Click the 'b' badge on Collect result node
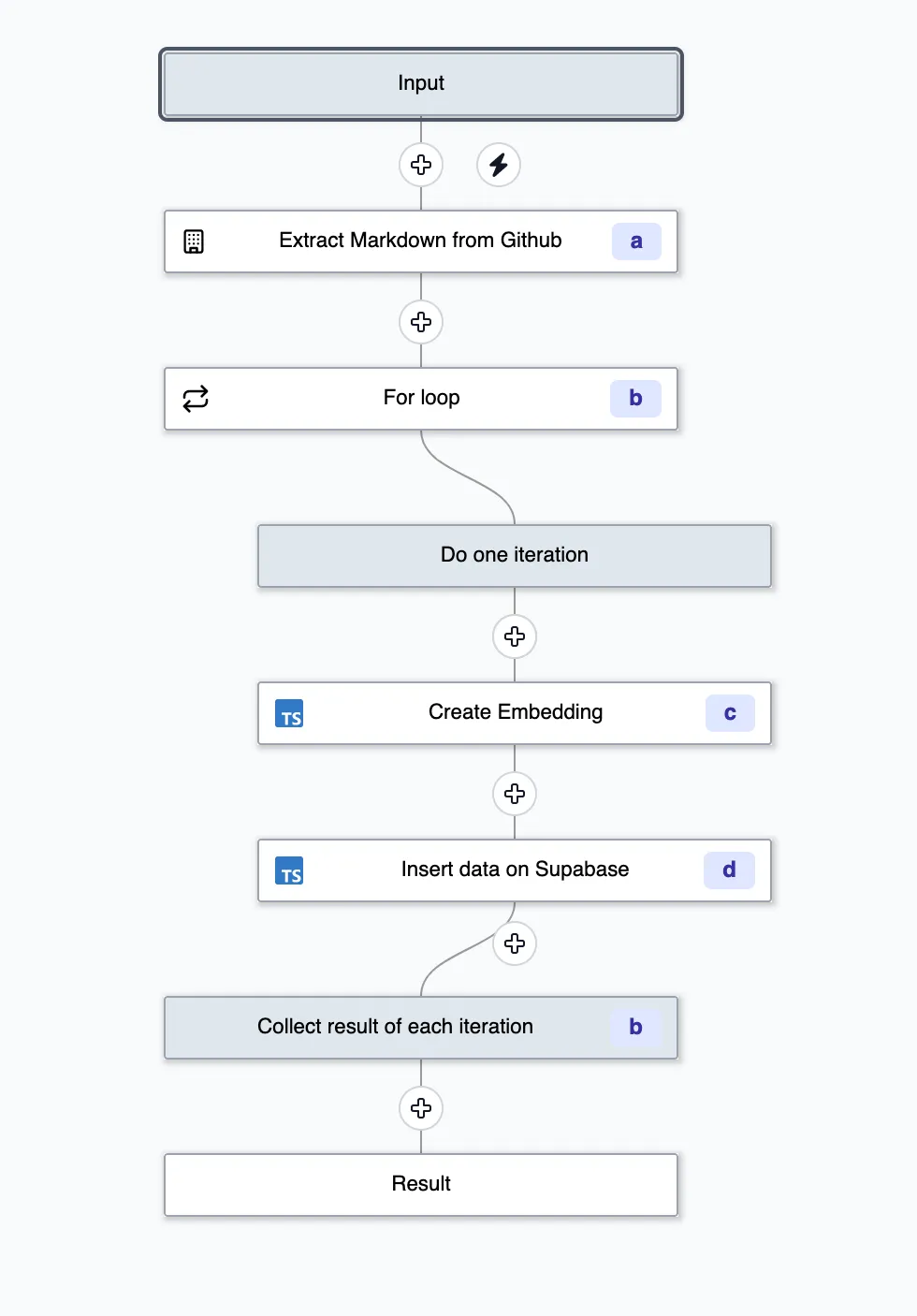 point(636,1026)
